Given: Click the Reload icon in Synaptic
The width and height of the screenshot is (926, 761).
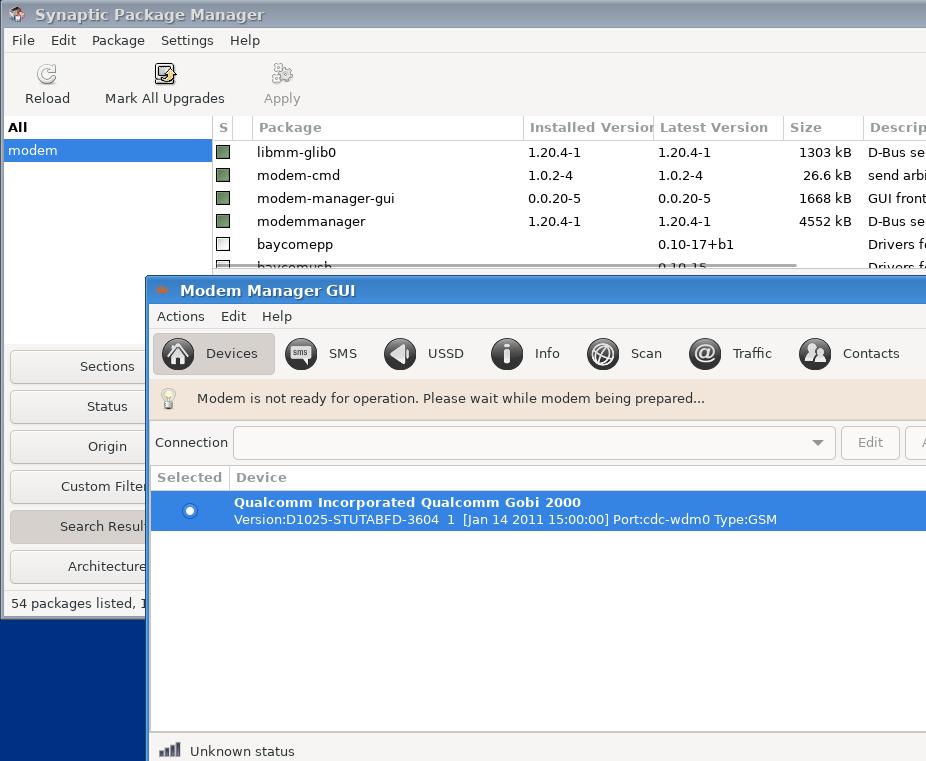Looking at the screenshot, I should [47, 74].
